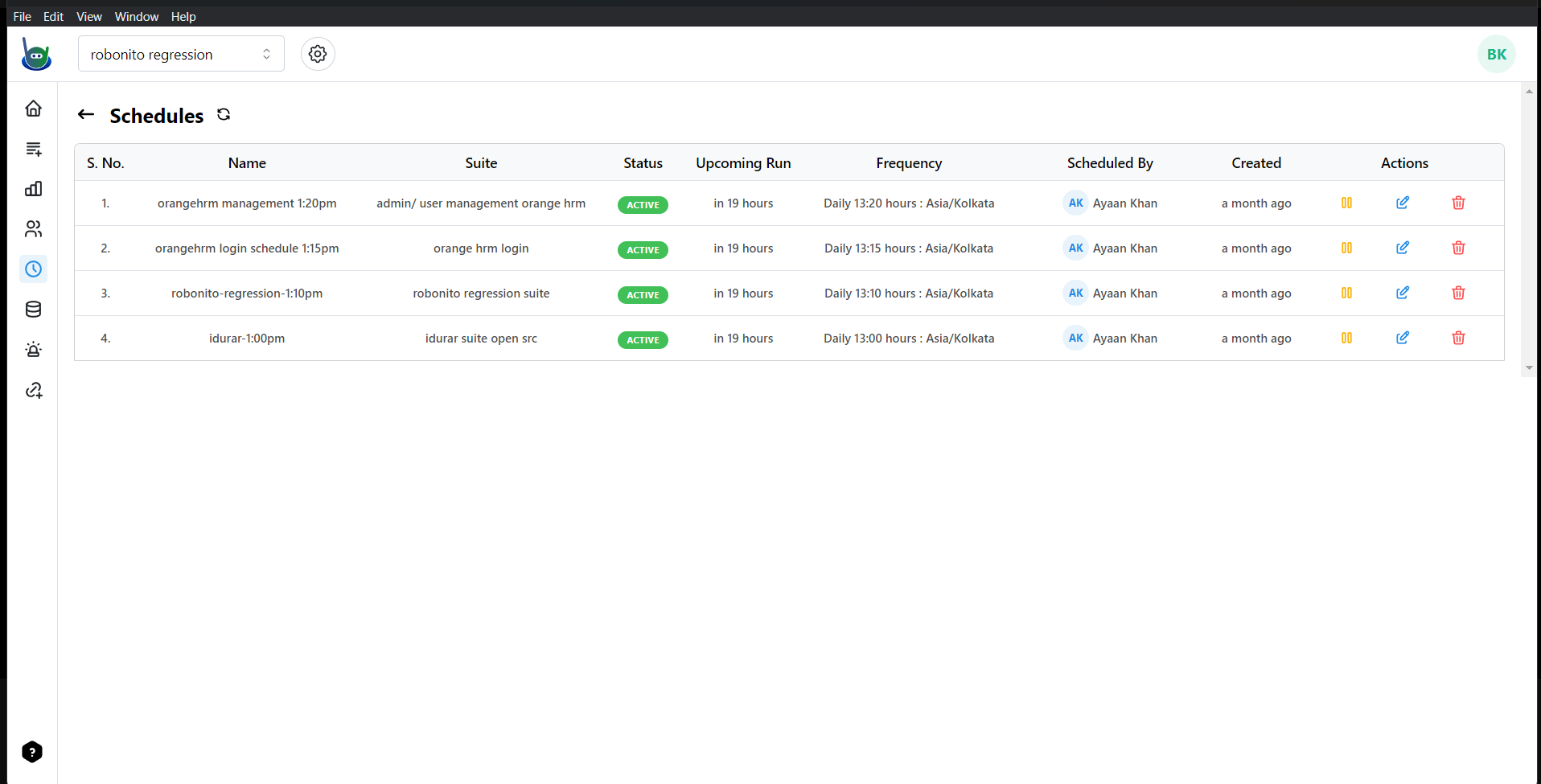Open the bar chart reports icon
The image size is (1541, 784).
coord(33,189)
